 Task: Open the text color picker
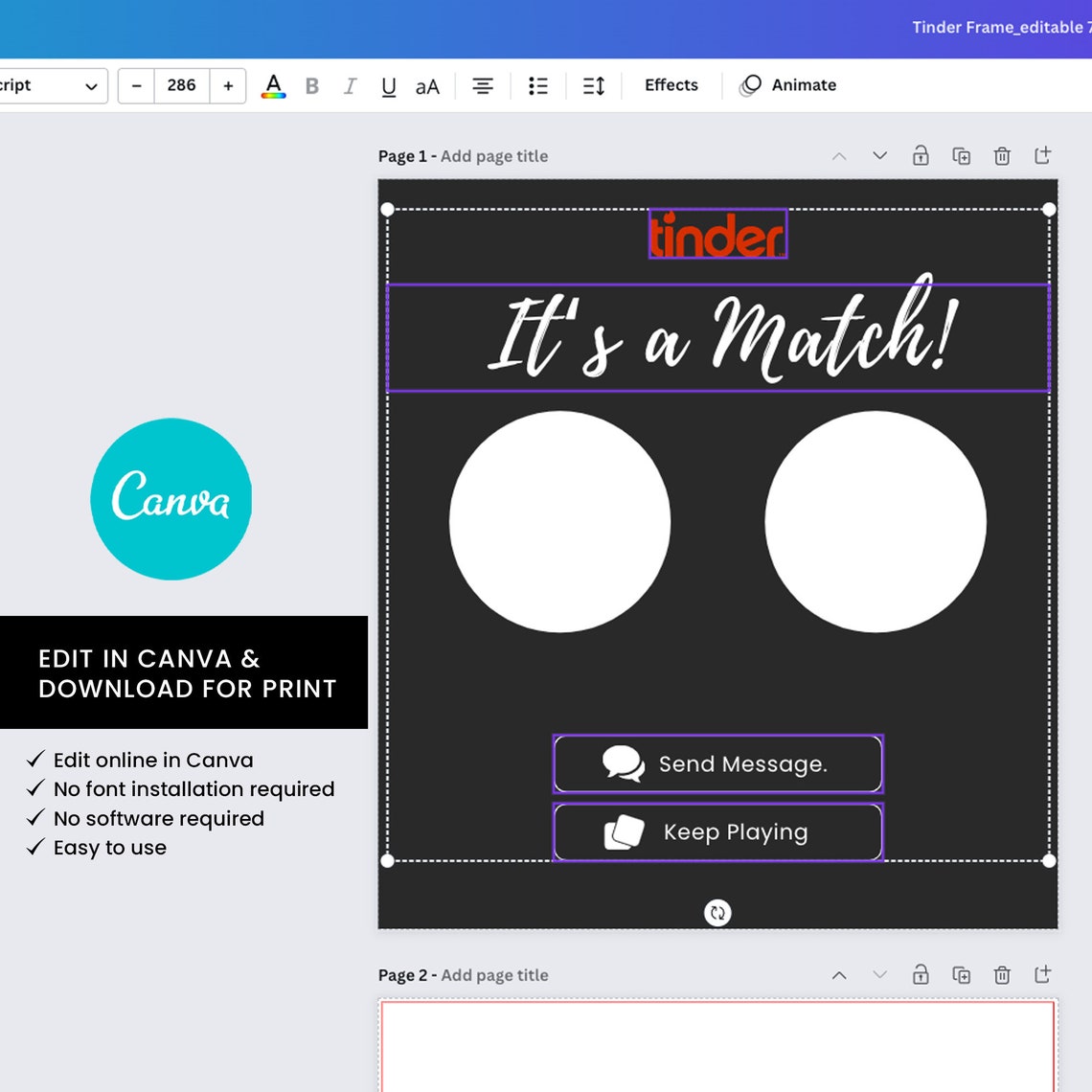coord(273,85)
